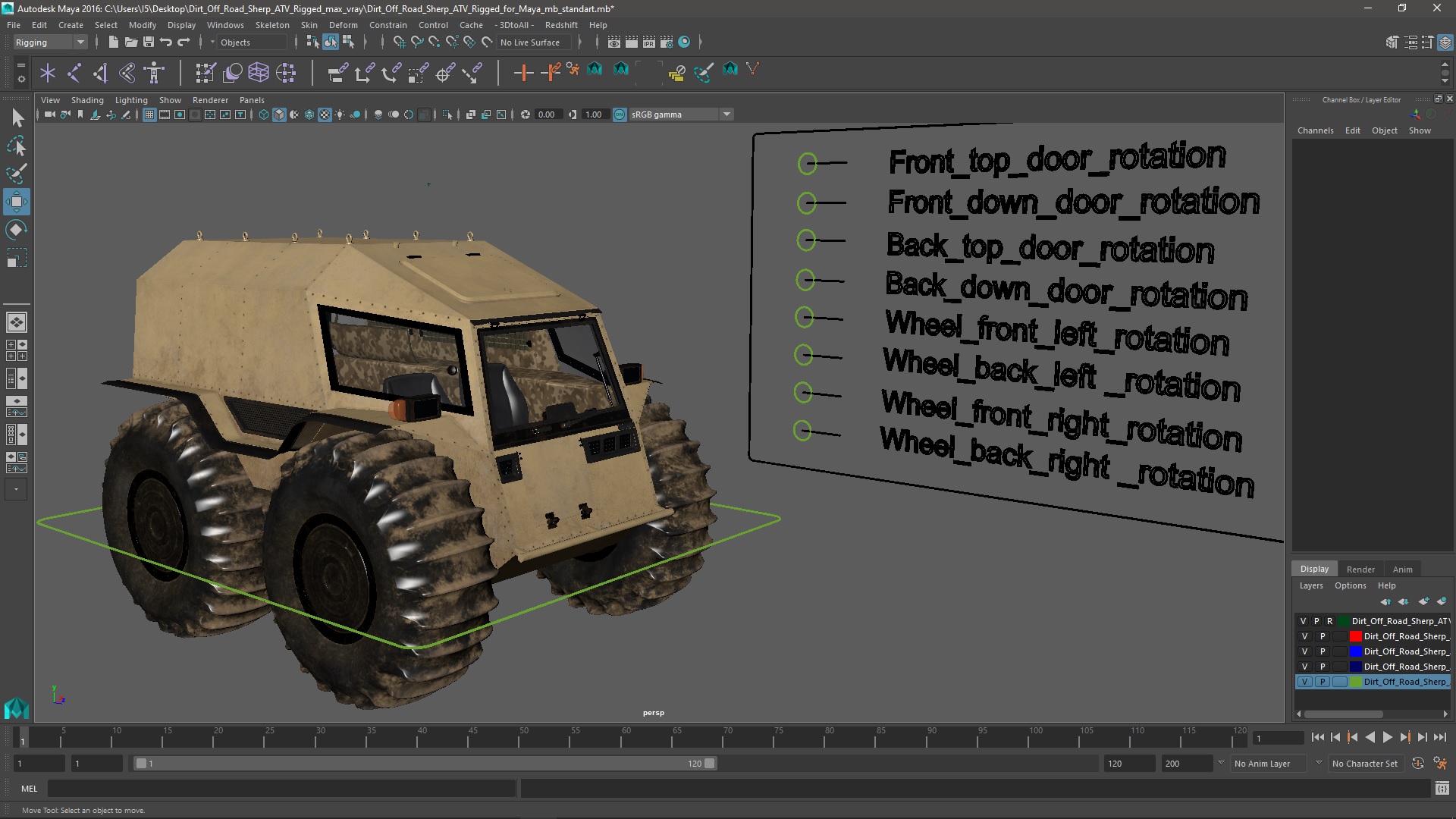
Task: Open the viewport Shading menu
Action: pos(87,100)
